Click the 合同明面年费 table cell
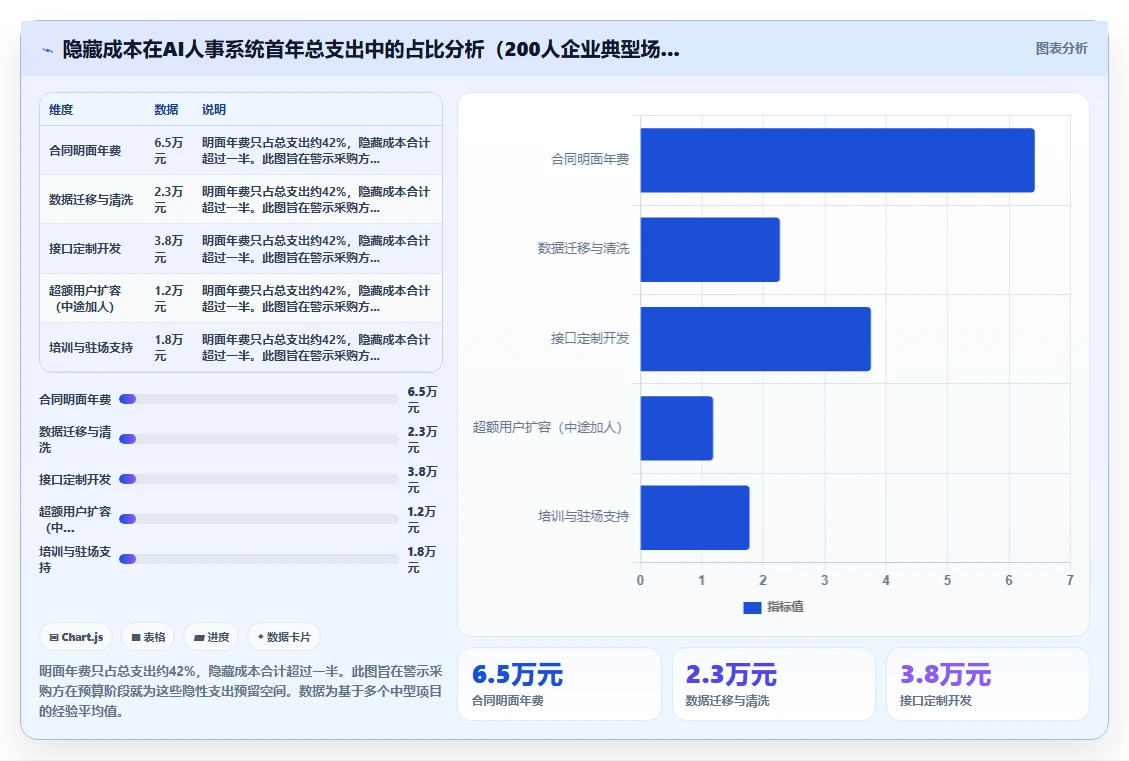Screen dimensions: 1129x761 85,150
